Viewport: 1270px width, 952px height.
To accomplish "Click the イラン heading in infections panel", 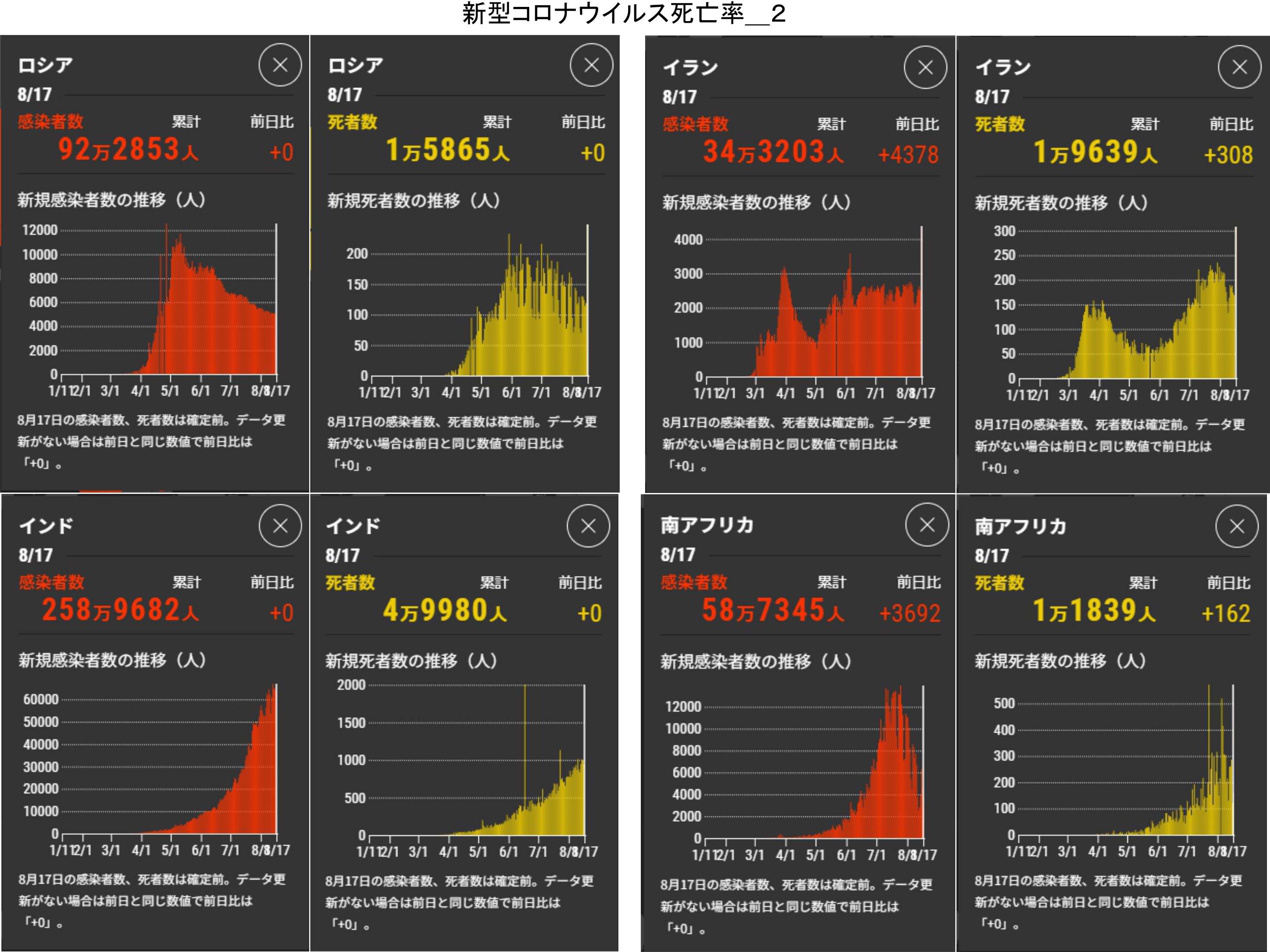I will pyautogui.click(x=691, y=68).
